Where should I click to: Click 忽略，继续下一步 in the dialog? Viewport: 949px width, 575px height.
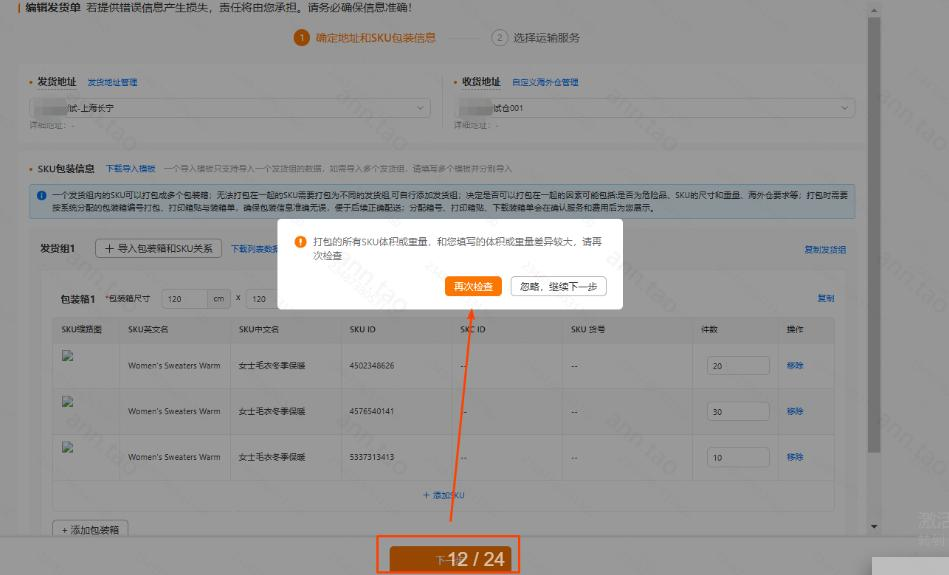coord(558,286)
